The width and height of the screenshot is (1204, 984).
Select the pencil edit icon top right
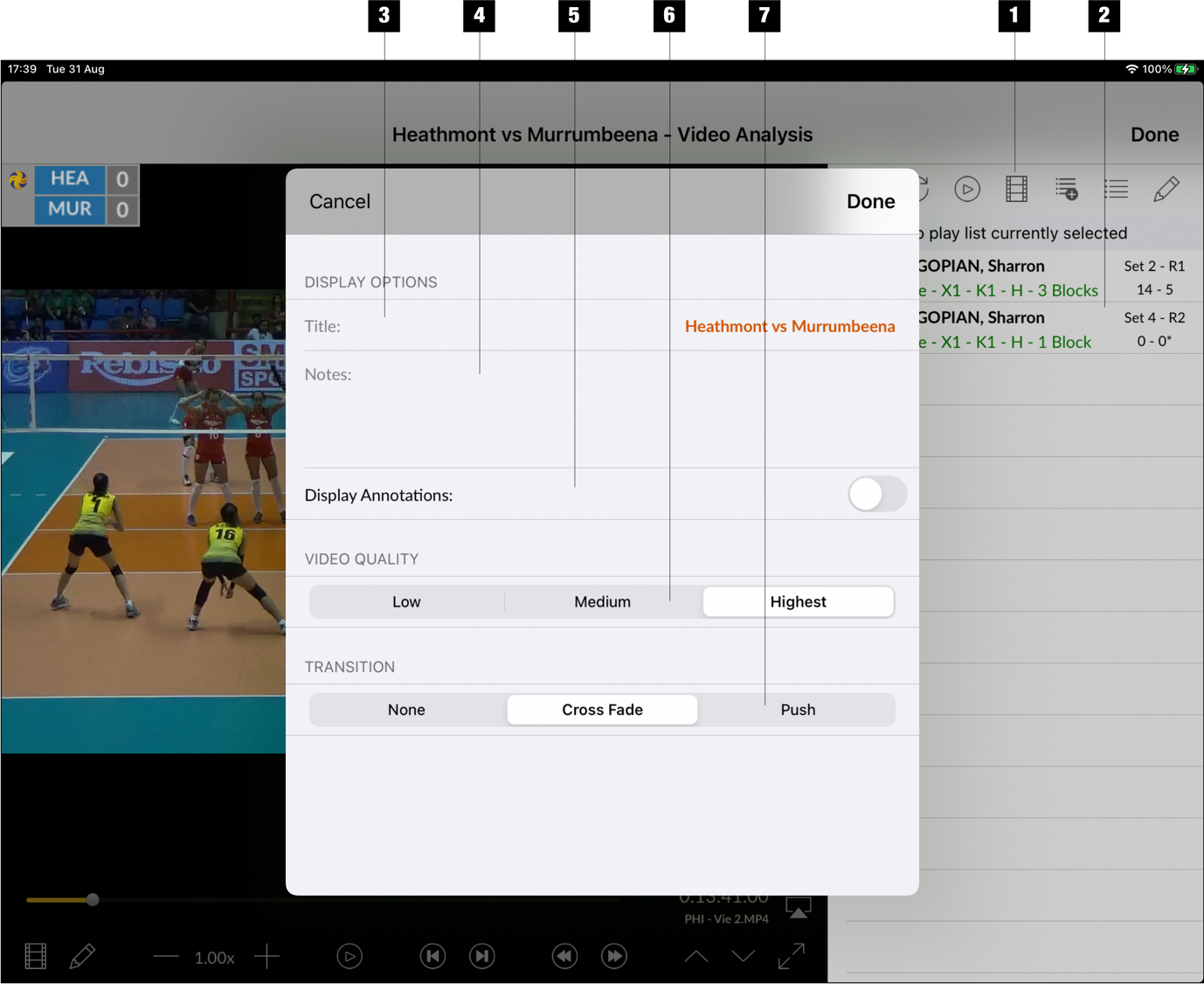pos(1166,189)
